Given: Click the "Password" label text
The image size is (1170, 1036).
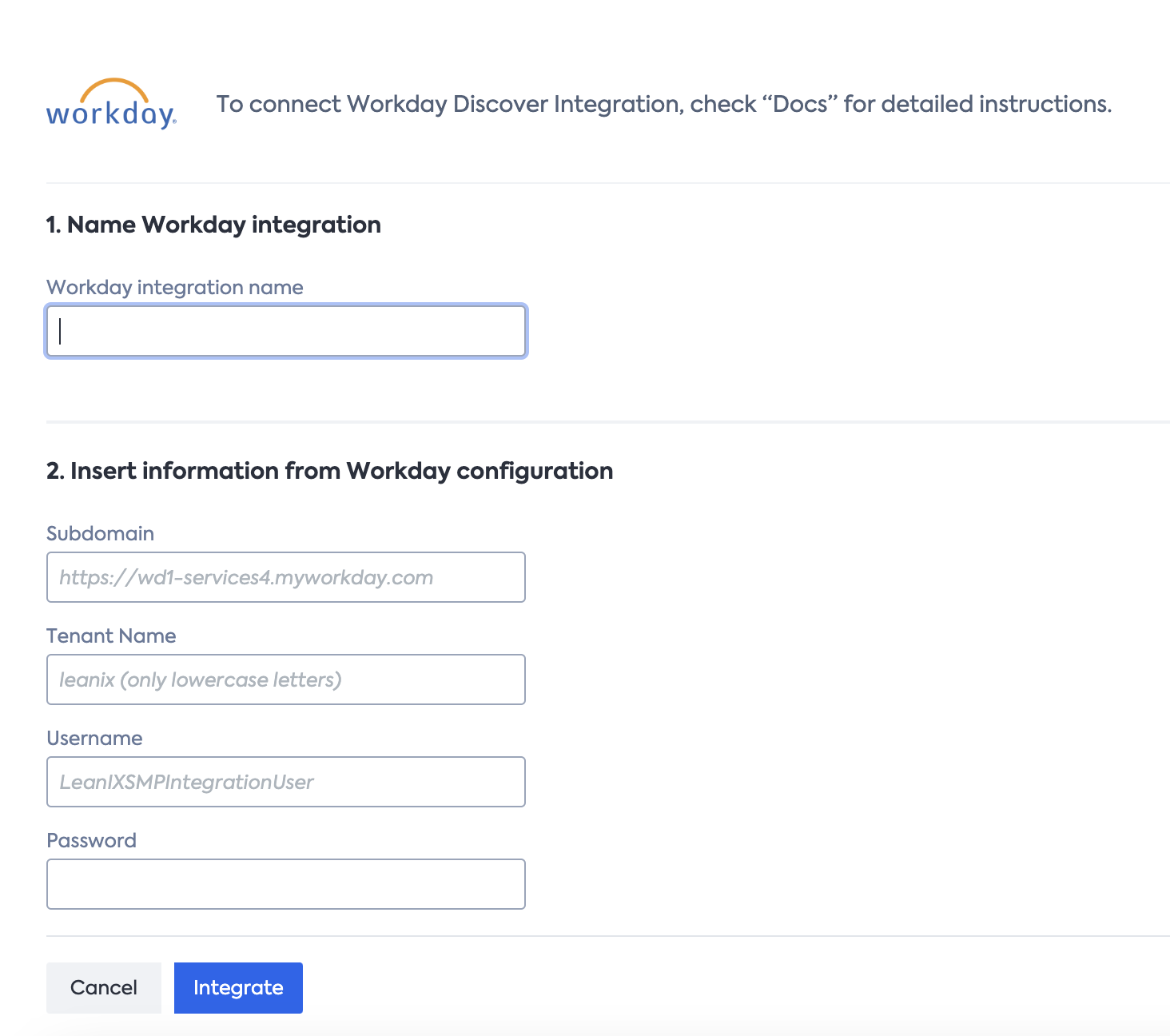Looking at the screenshot, I should (x=91, y=840).
